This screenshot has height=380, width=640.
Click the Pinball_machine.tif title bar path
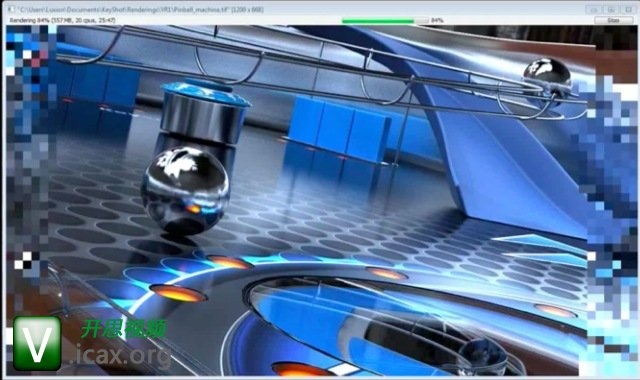[x=140, y=9]
